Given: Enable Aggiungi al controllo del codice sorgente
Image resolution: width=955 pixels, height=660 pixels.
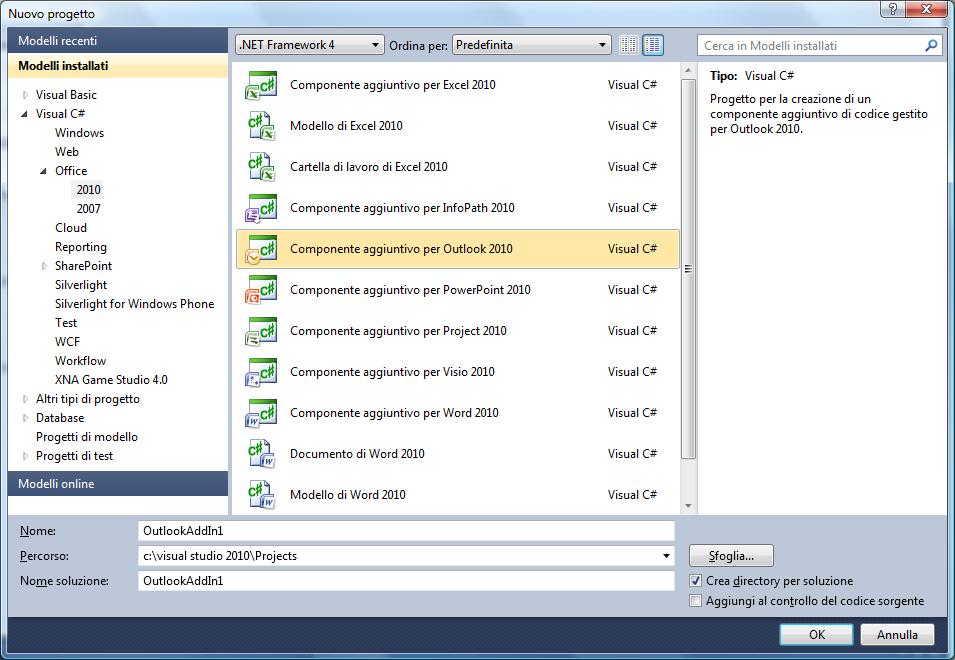Looking at the screenshot, I should pos(695,601).
